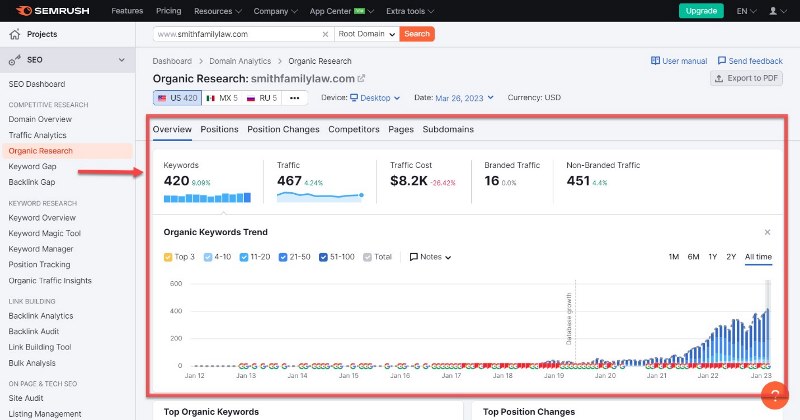This screenshot has height=420, width=800.
Task: Open the user account icon
Action: coord(773,11)
